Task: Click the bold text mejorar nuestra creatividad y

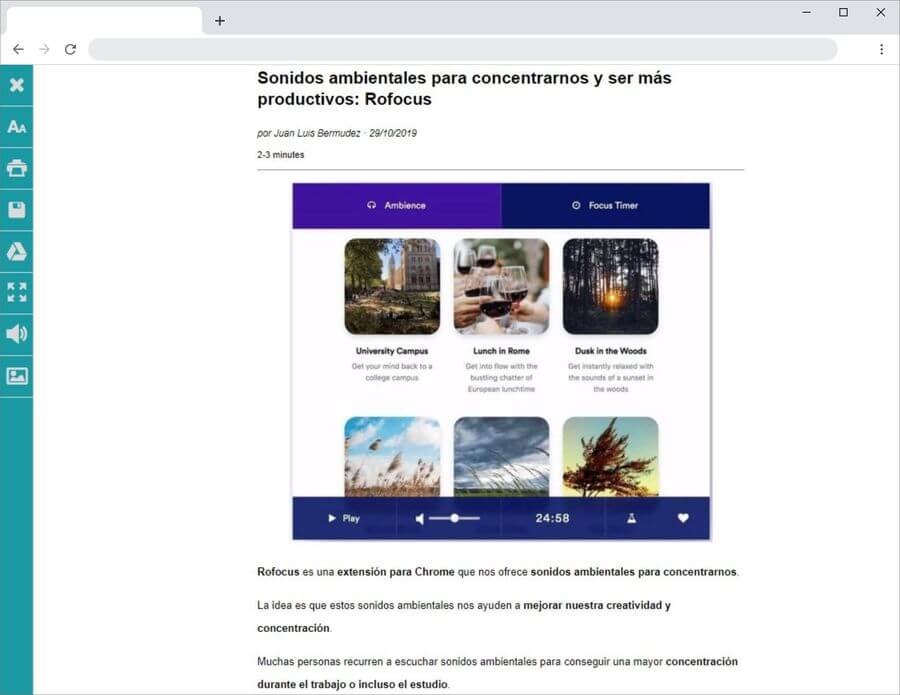Action: point(597,605)
